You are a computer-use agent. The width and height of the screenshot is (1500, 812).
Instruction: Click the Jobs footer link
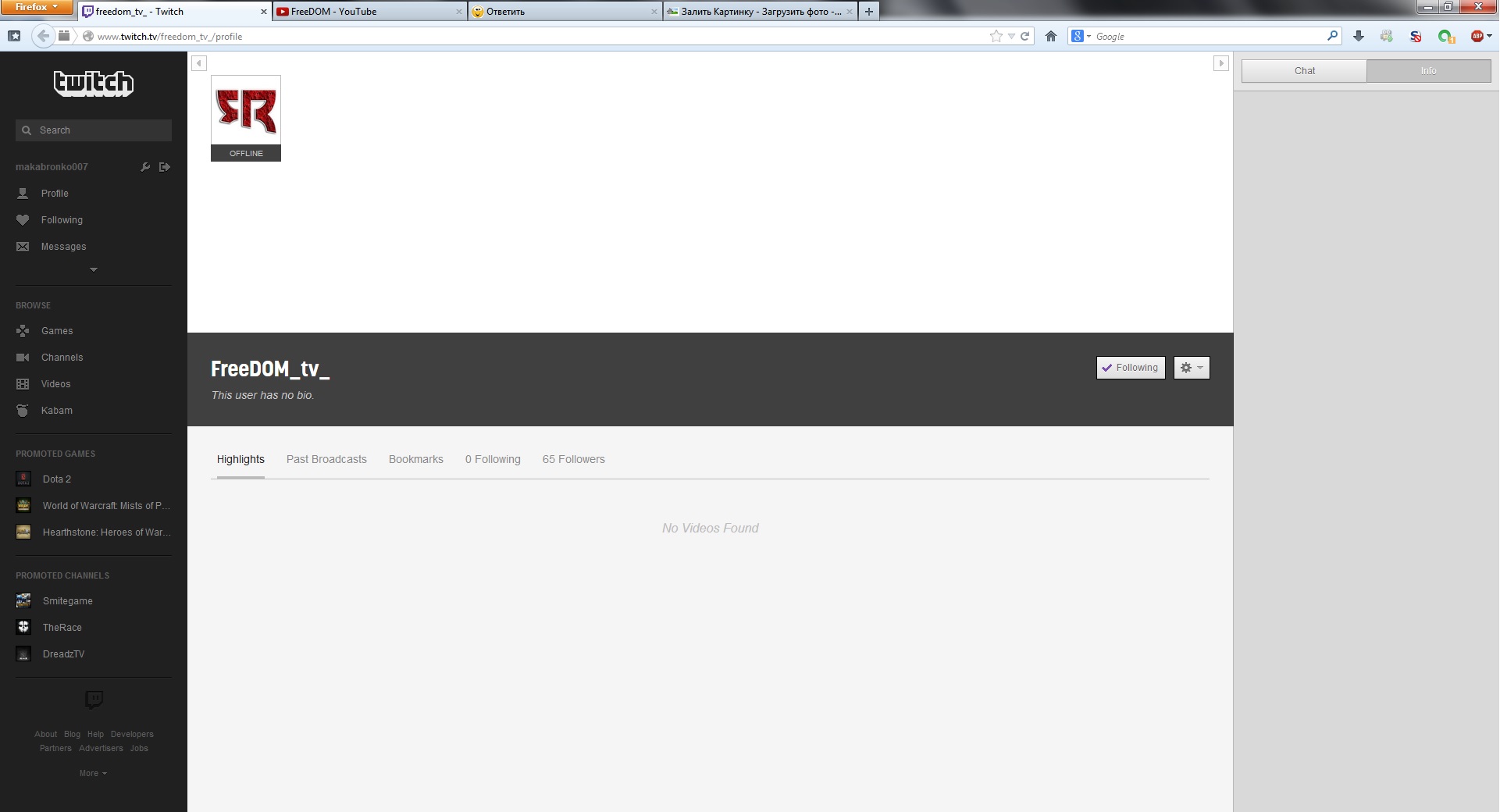tap(139, 748)
